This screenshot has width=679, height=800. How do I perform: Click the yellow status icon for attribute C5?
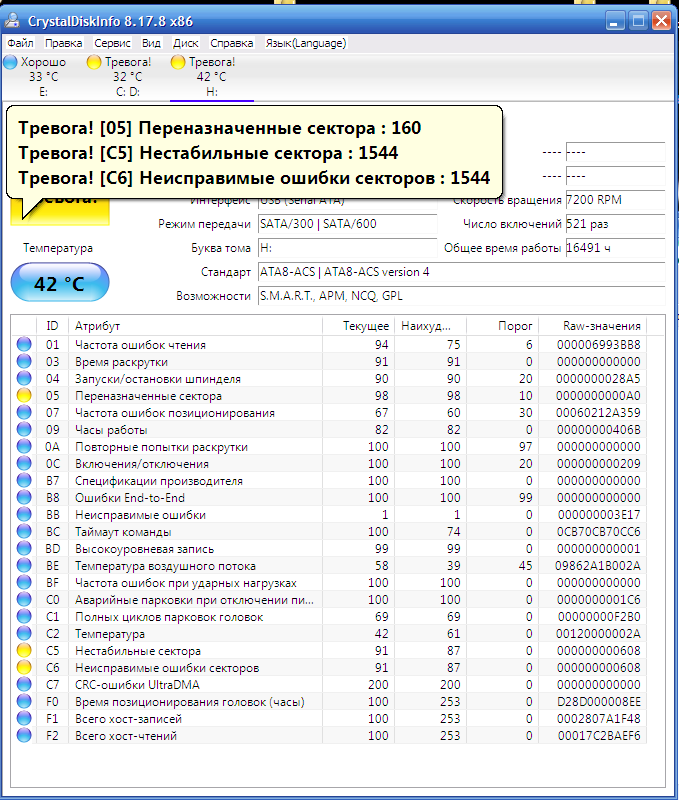[x=24, y=651]
